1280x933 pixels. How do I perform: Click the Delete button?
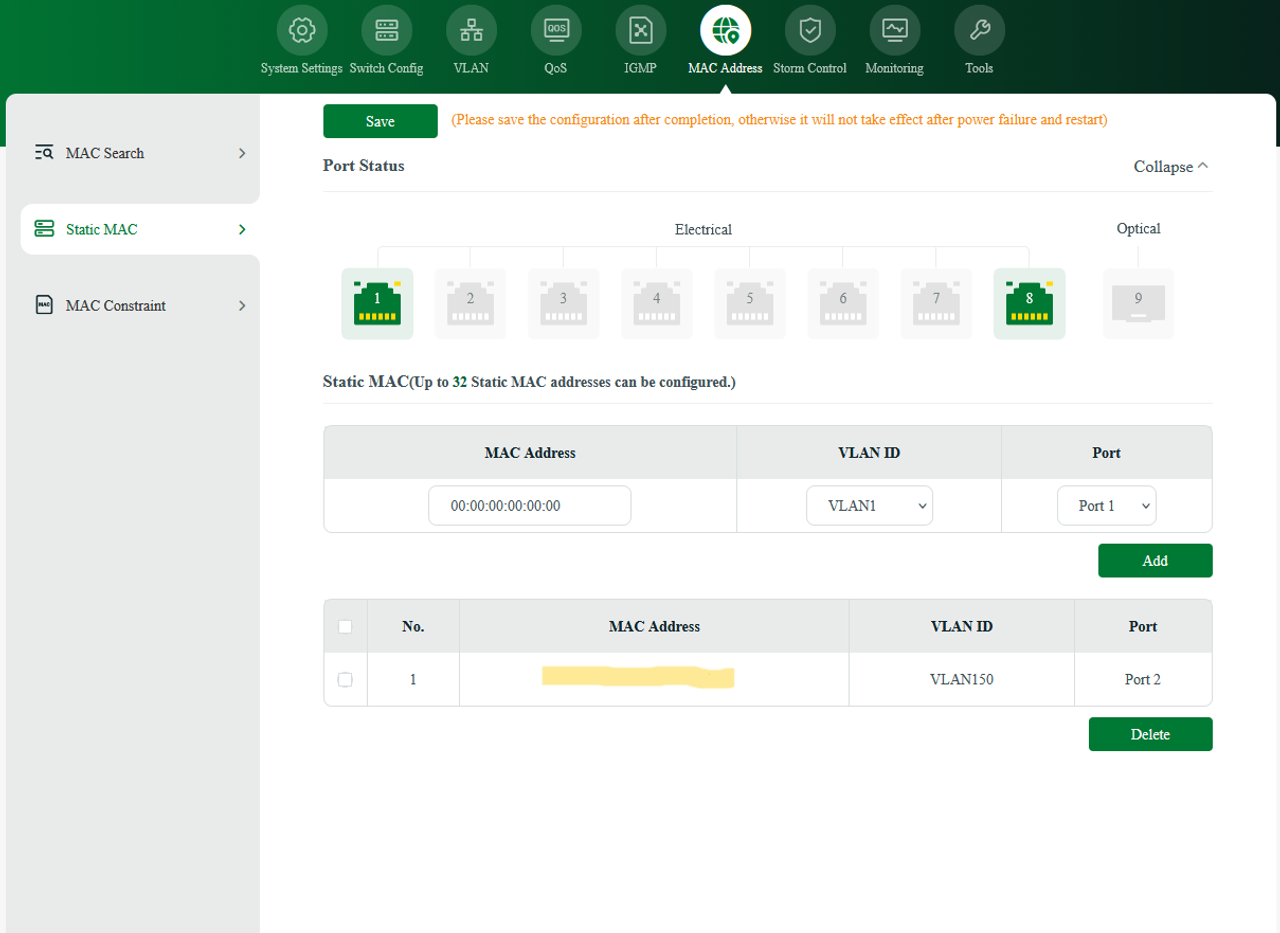pyautogui.click(x=1150, y=734)
